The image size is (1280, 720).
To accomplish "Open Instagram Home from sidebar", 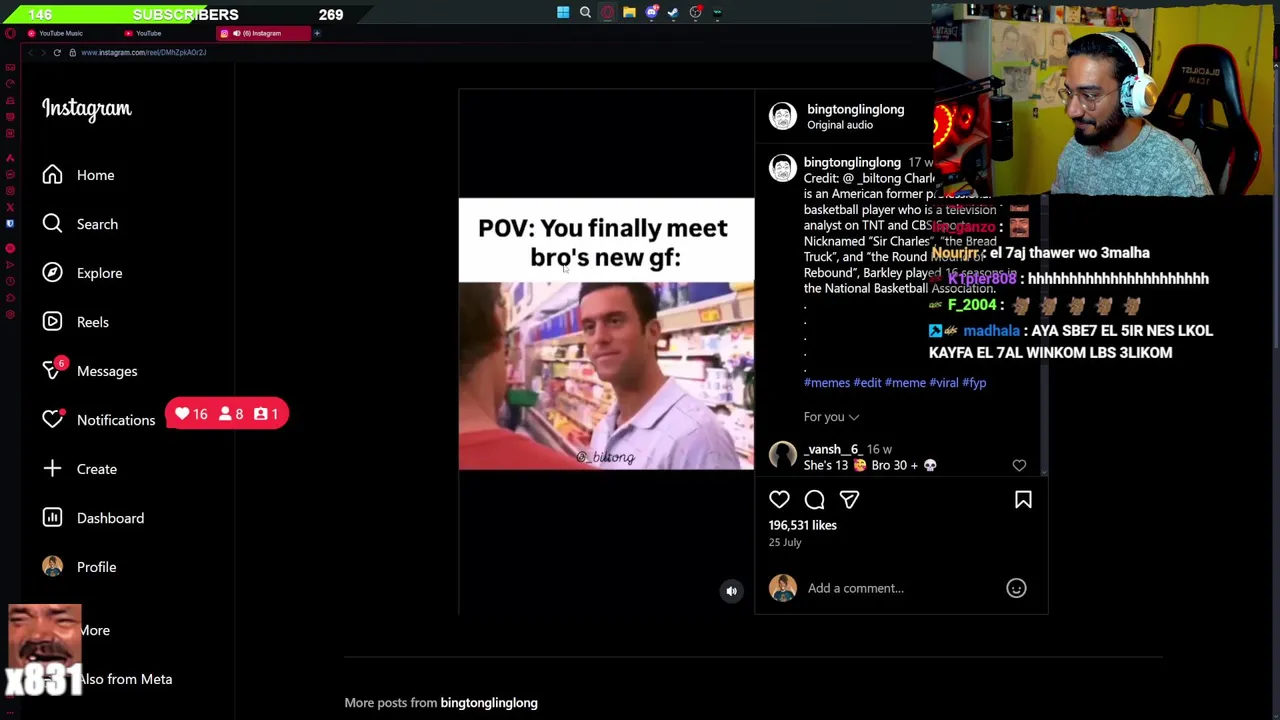I will pyautogui.click(x=79, y=175).
